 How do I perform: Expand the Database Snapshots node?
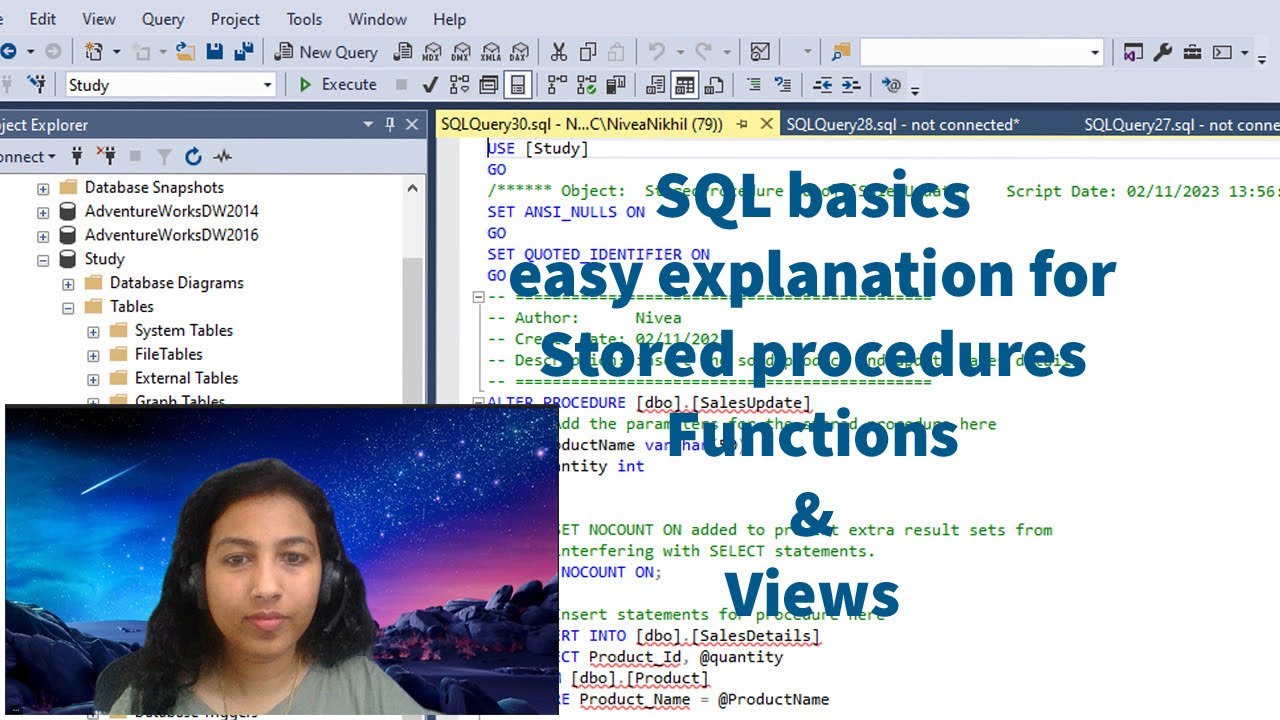pyautogui.click(x=43, y=188)
